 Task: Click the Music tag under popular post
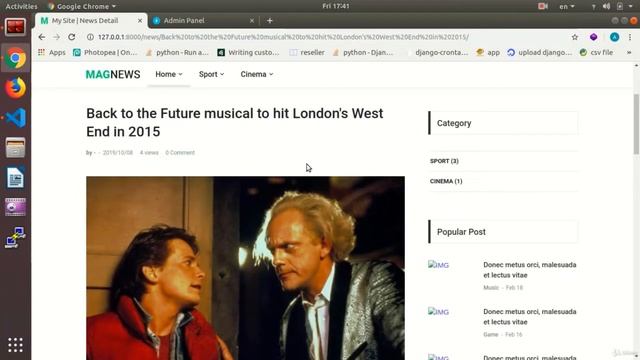(x=491, y=288)
